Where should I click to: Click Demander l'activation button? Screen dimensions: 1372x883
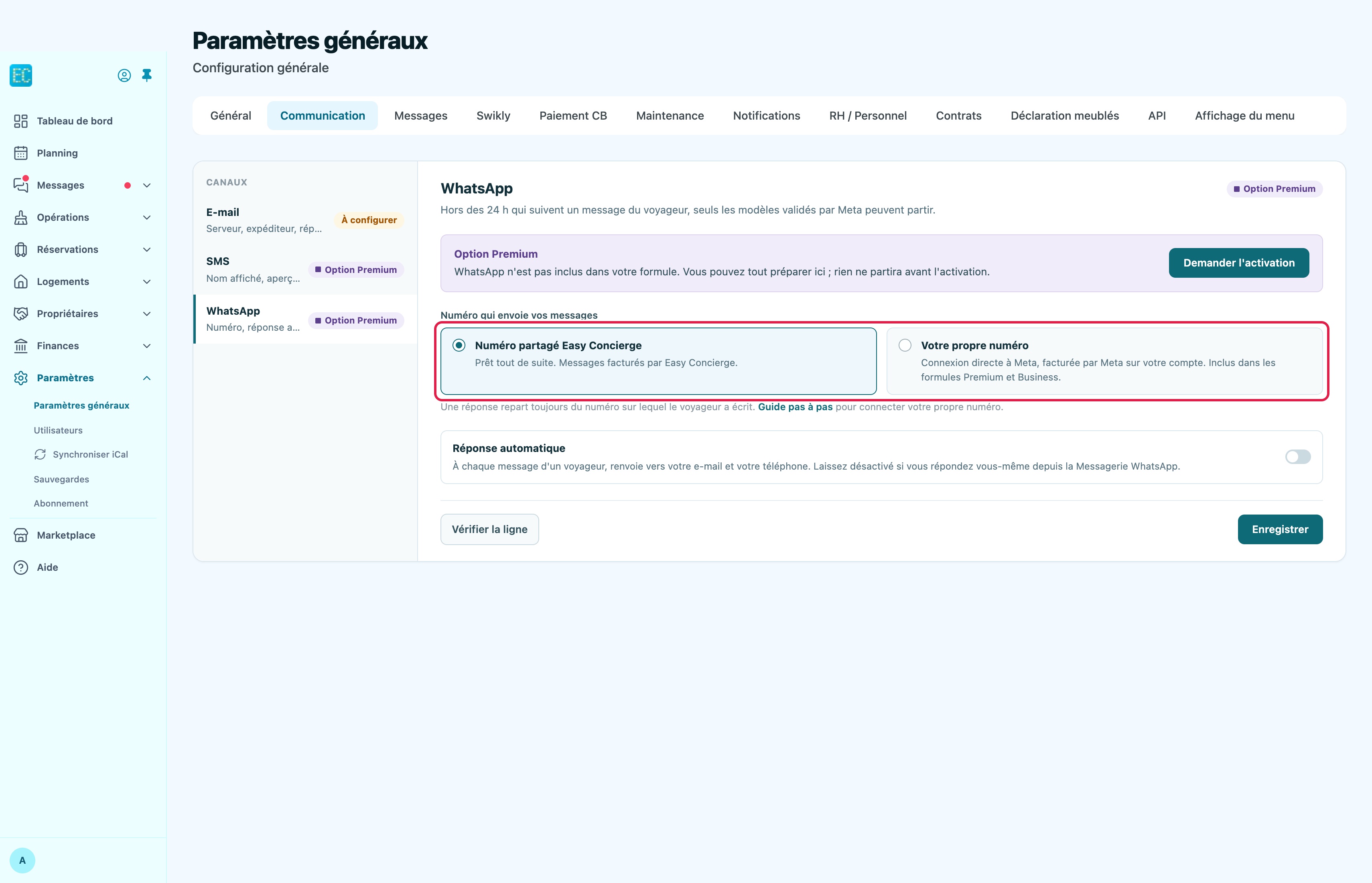pos(1238,262)
